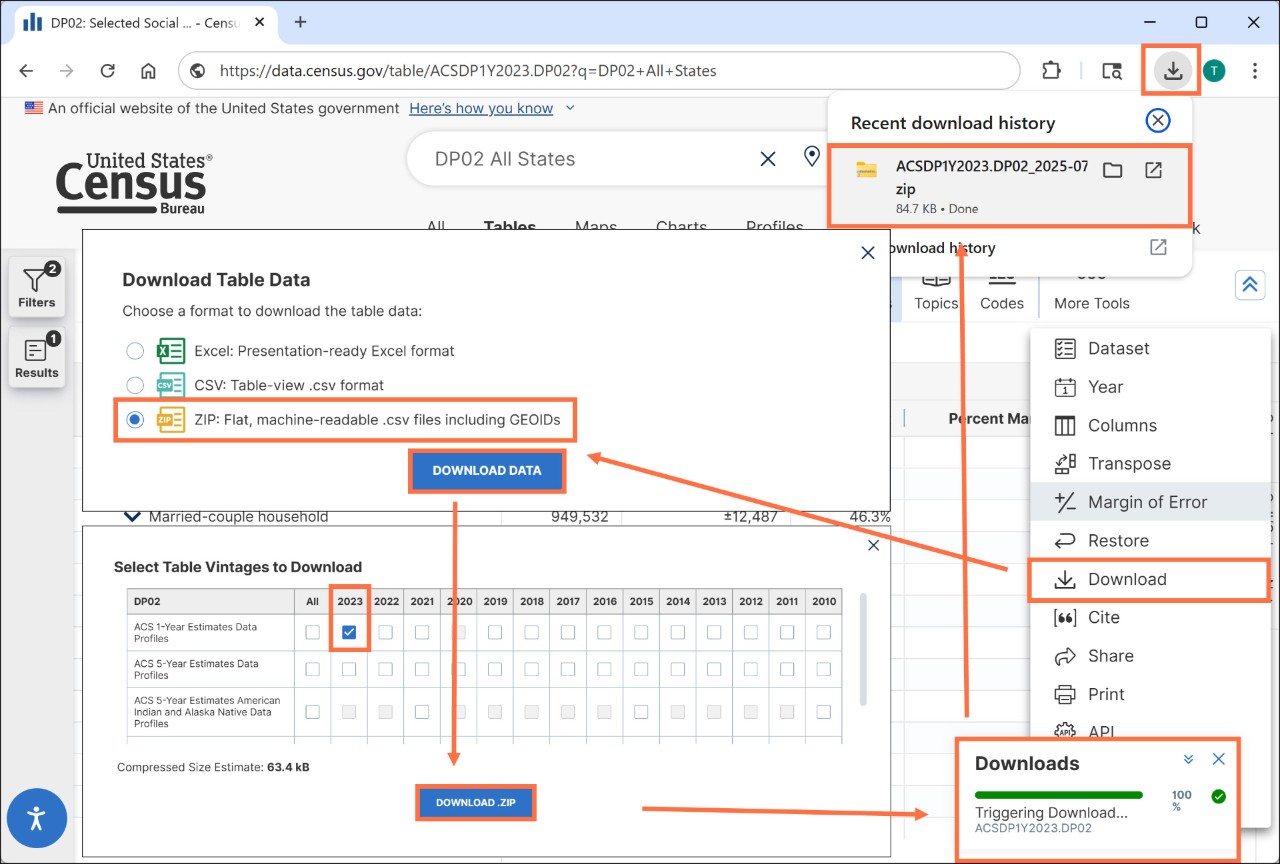
Task: Click the Codes toolbar button
Action: click(1002, 291)
